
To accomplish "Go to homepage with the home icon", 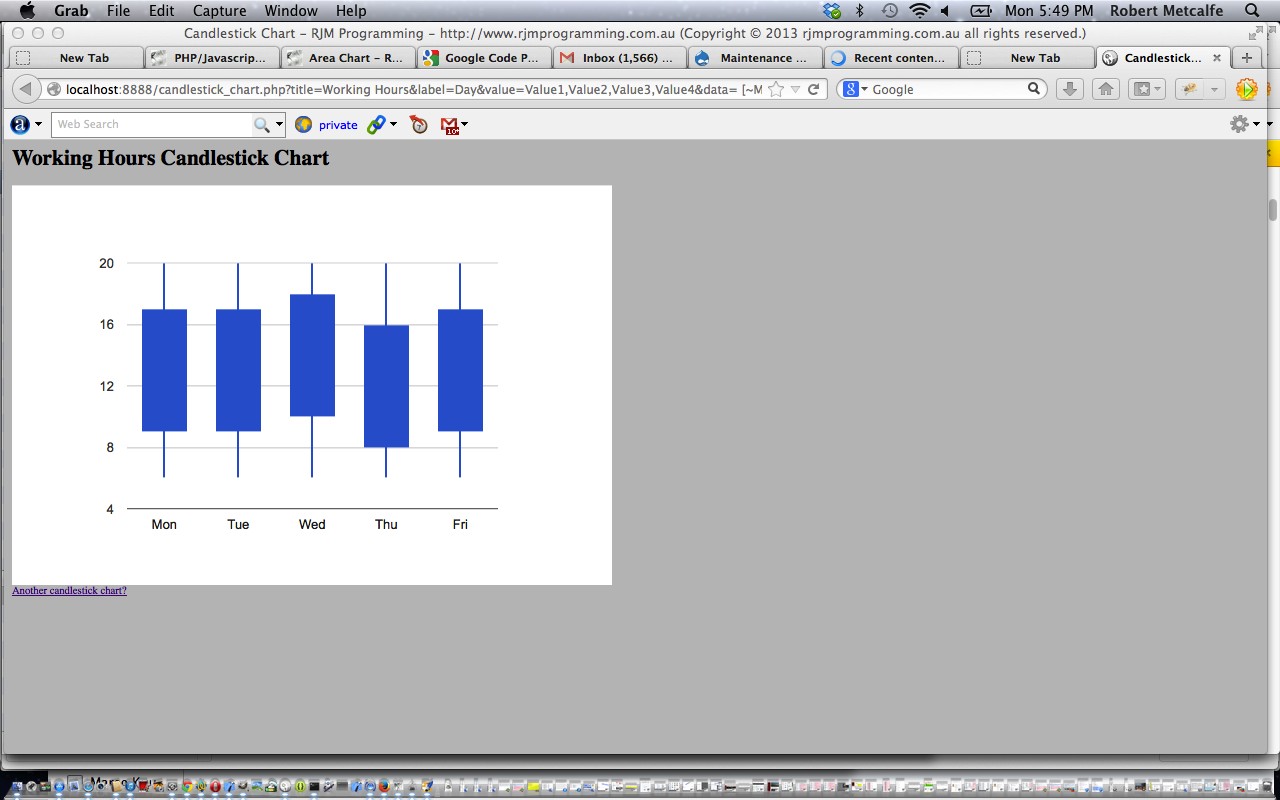I will (1105, 89).
